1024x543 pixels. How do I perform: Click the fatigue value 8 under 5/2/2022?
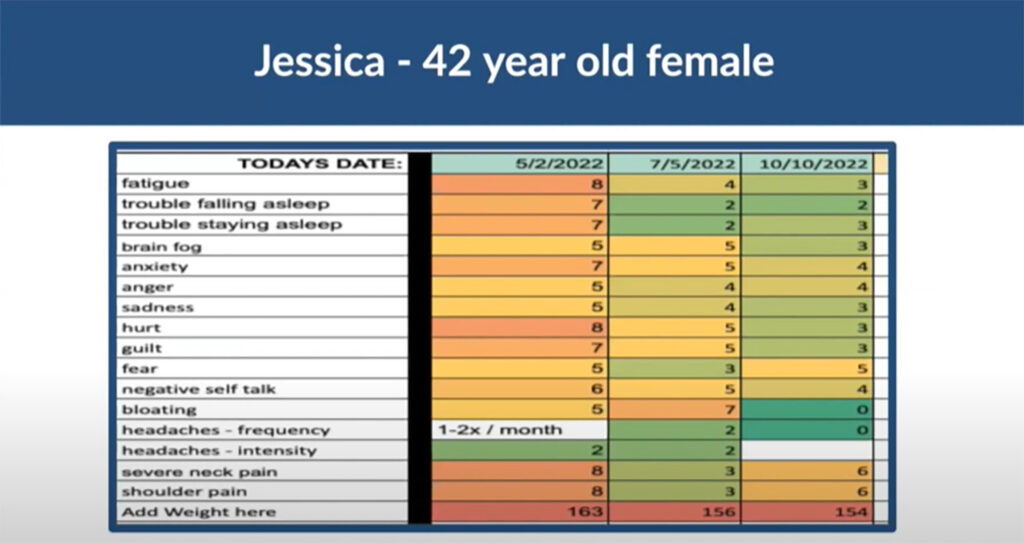(520, 184)
